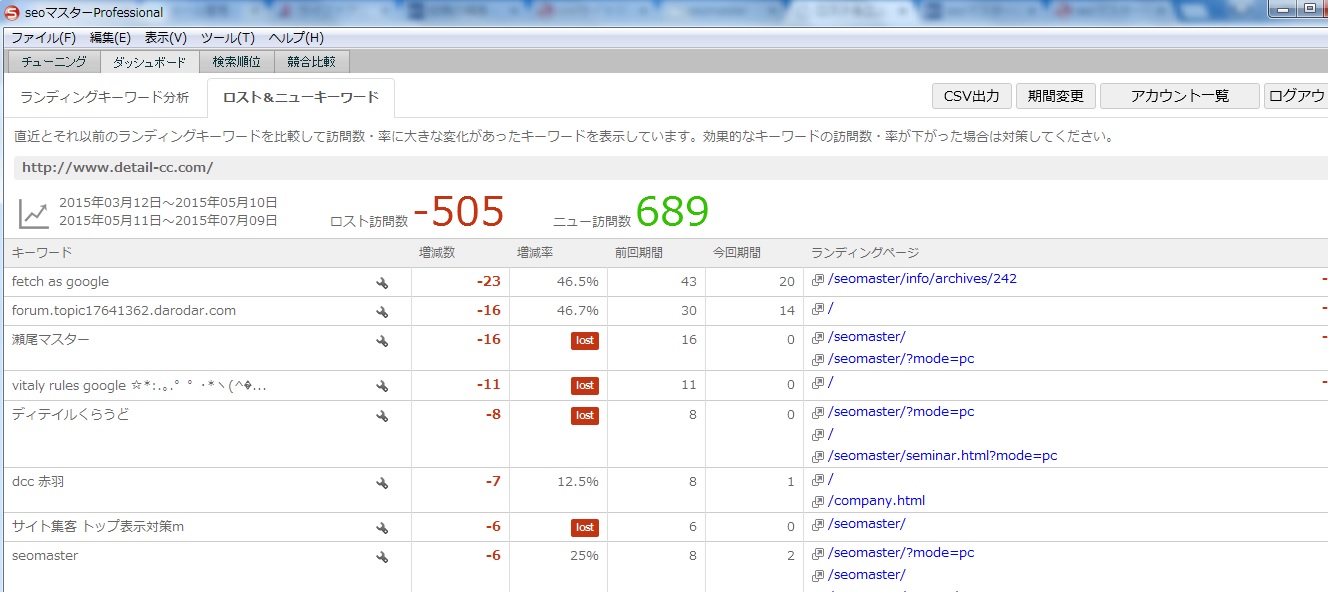Viewport: 1328px width, 592px height.
Task: Click the 期間変更 button
Action: (1056, 97)
